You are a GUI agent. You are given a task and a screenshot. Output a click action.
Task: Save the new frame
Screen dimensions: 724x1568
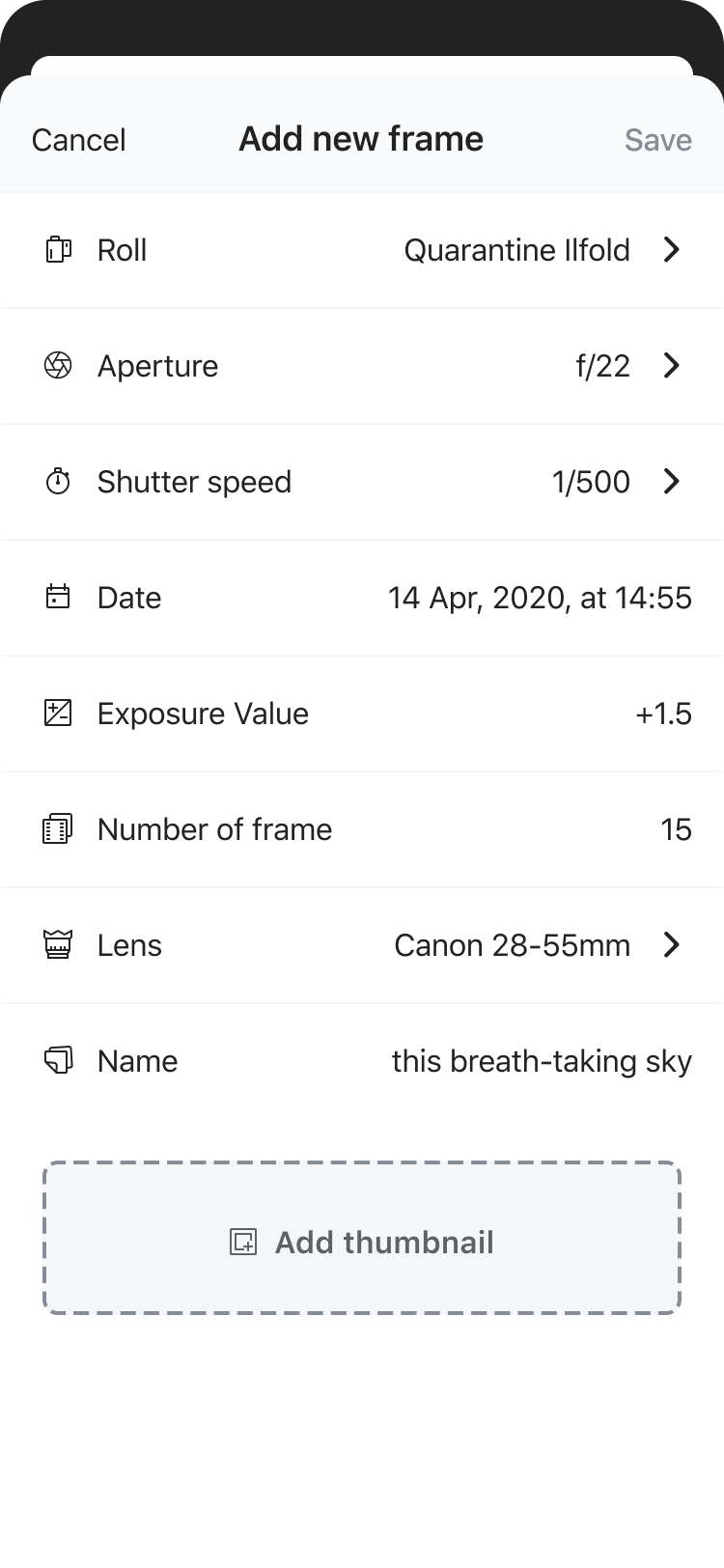(658, 140)
